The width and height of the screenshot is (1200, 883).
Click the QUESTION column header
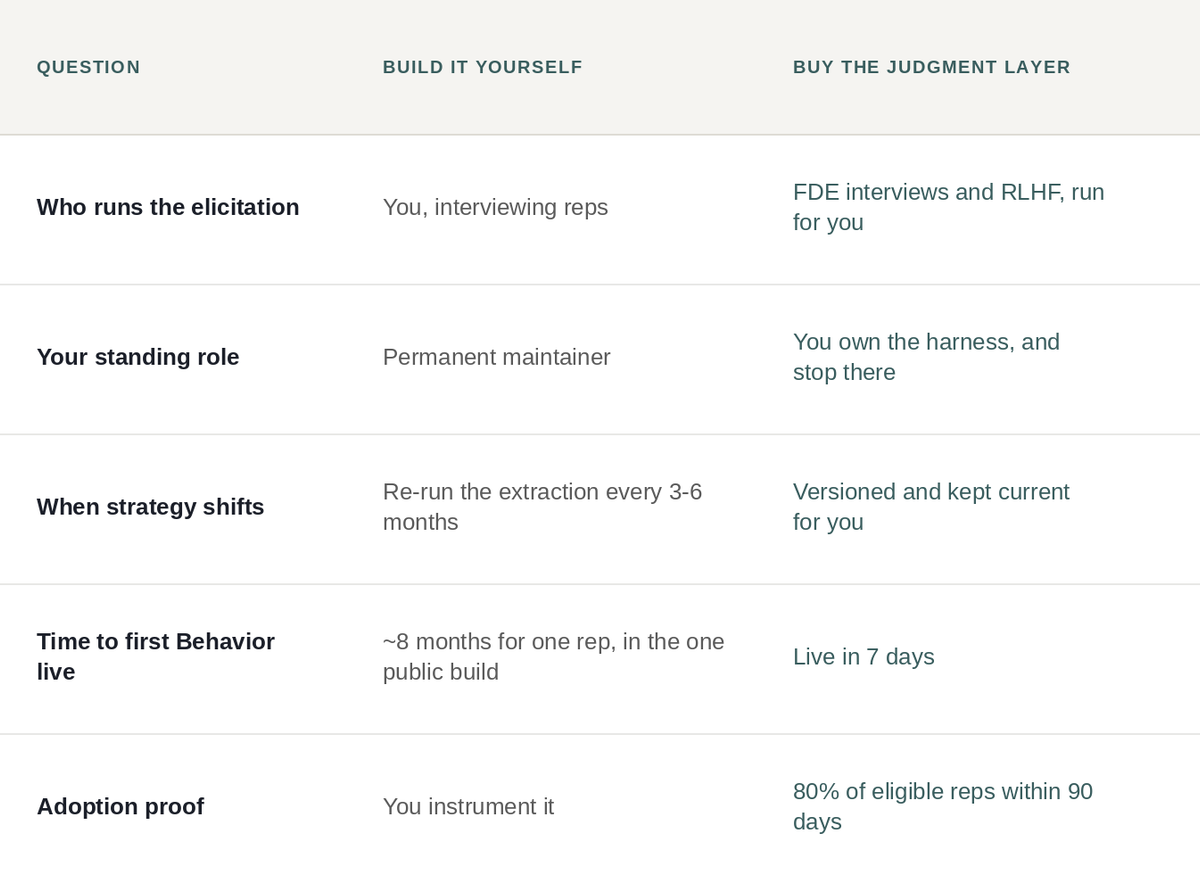click(x=88, y=67)
